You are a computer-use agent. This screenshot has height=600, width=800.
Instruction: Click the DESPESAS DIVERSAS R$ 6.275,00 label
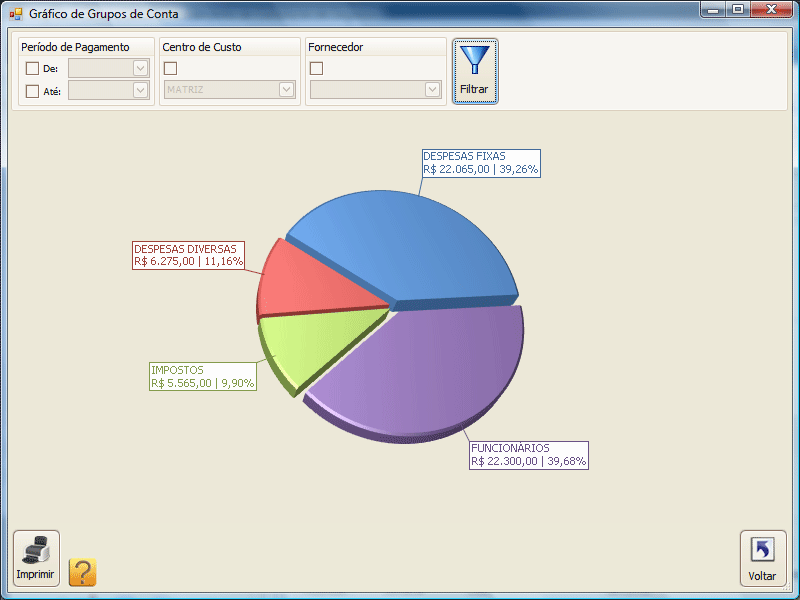tap(188, 256)
